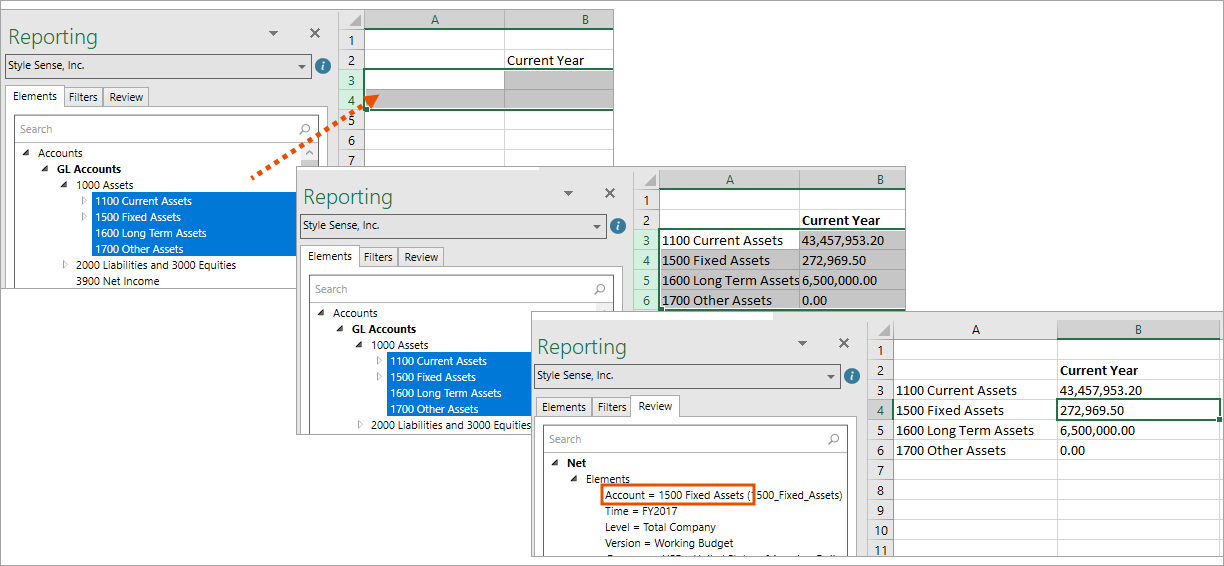Open the Style Sense, Inc. dropdown in the rearmost pane

[x=302, y=67]
